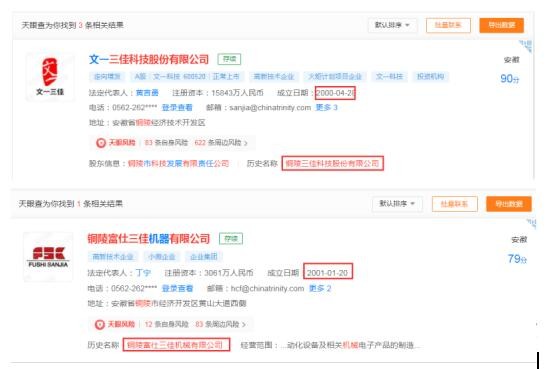546x369 pixels.
Task: Click the outlined button left of the top 导出数据
Action: 448,25
